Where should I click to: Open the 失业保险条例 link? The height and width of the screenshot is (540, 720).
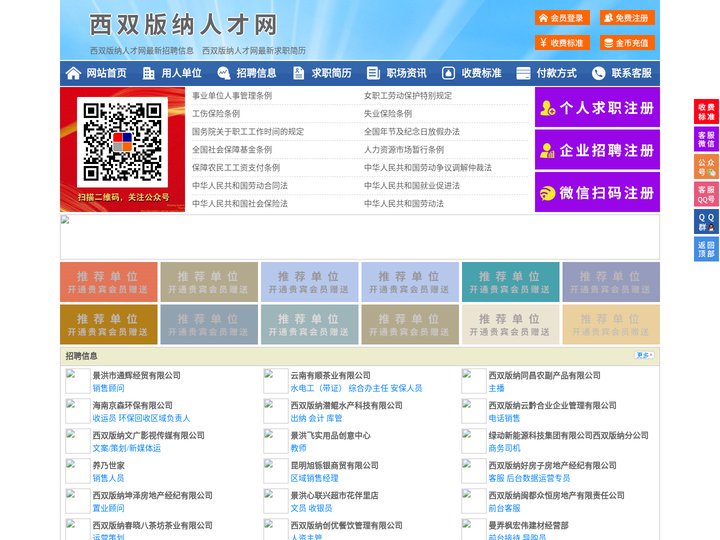tap(388, 113)
